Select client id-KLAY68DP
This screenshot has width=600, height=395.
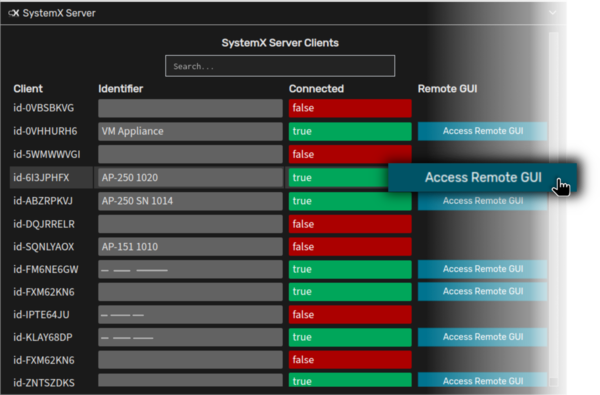coord(43,337)
